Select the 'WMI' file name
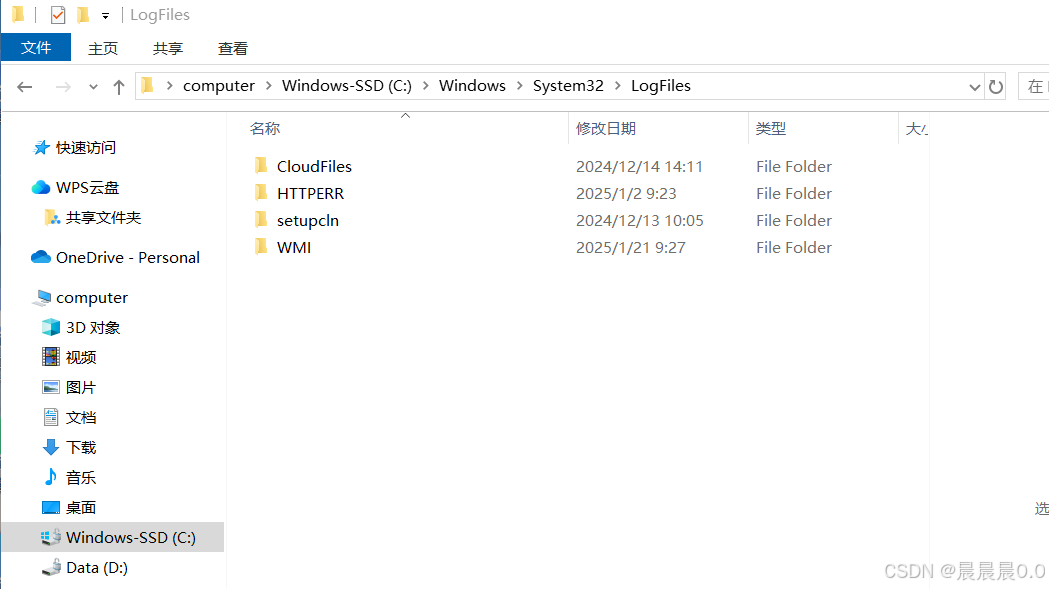 pyautogui.click(x=294, y=248)
